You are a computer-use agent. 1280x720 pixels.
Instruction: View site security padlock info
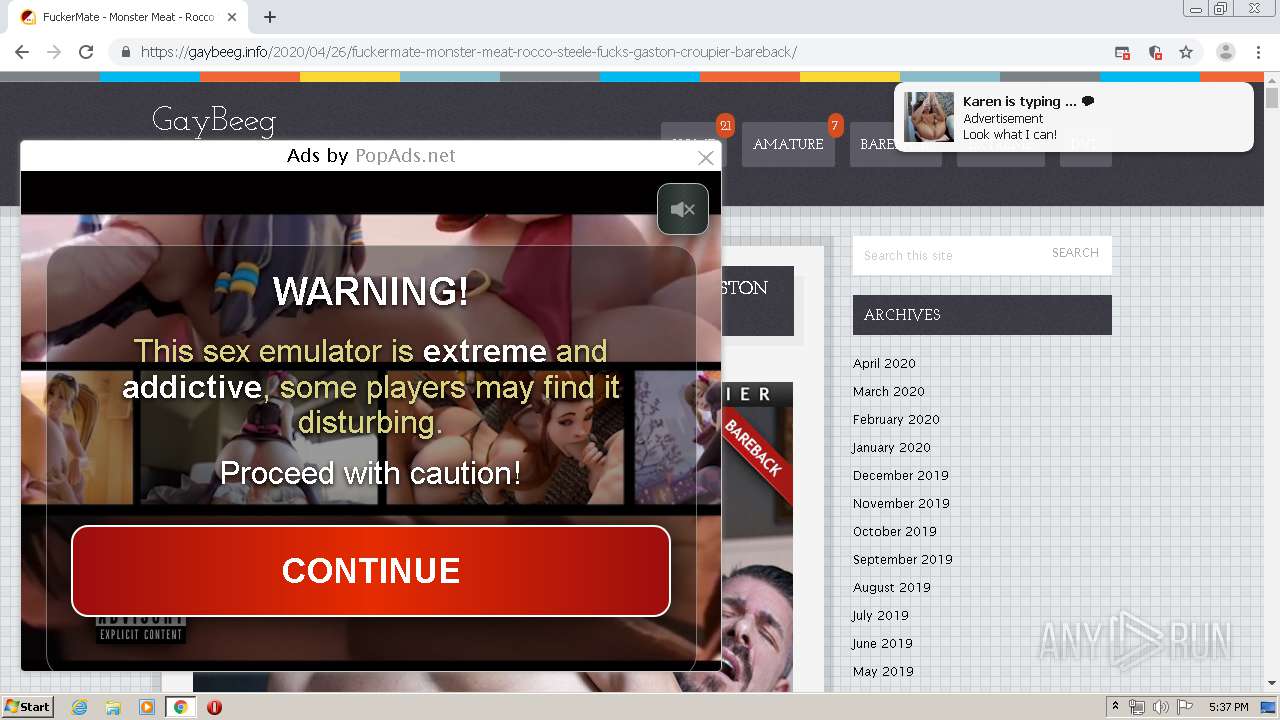126,52
